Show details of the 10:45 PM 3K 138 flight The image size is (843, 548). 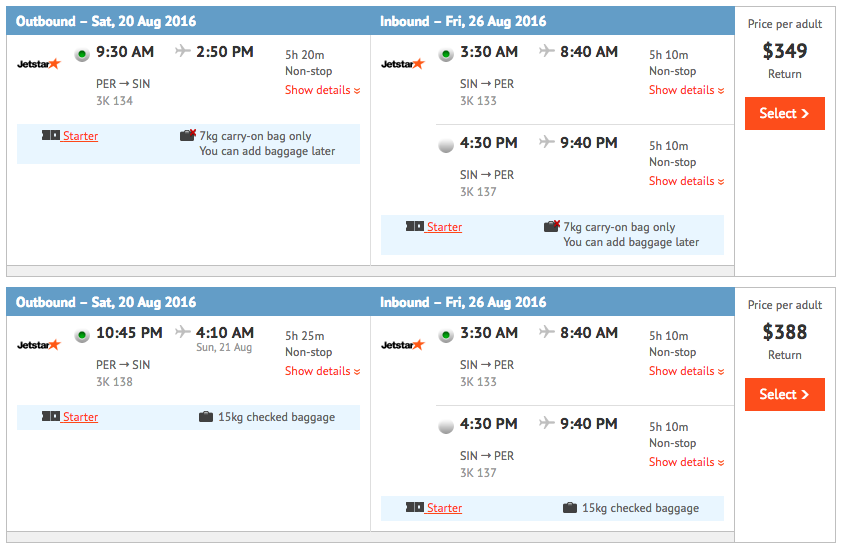(x=323, y=371)
